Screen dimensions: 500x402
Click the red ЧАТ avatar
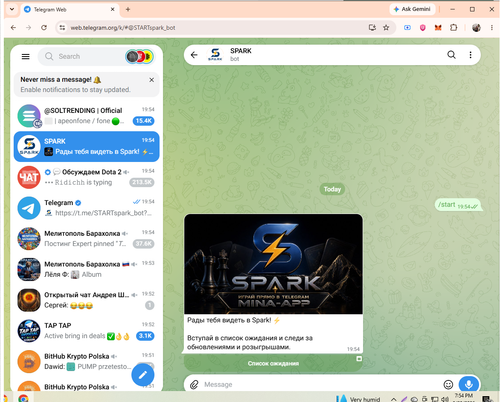click(x=29, y=177)
